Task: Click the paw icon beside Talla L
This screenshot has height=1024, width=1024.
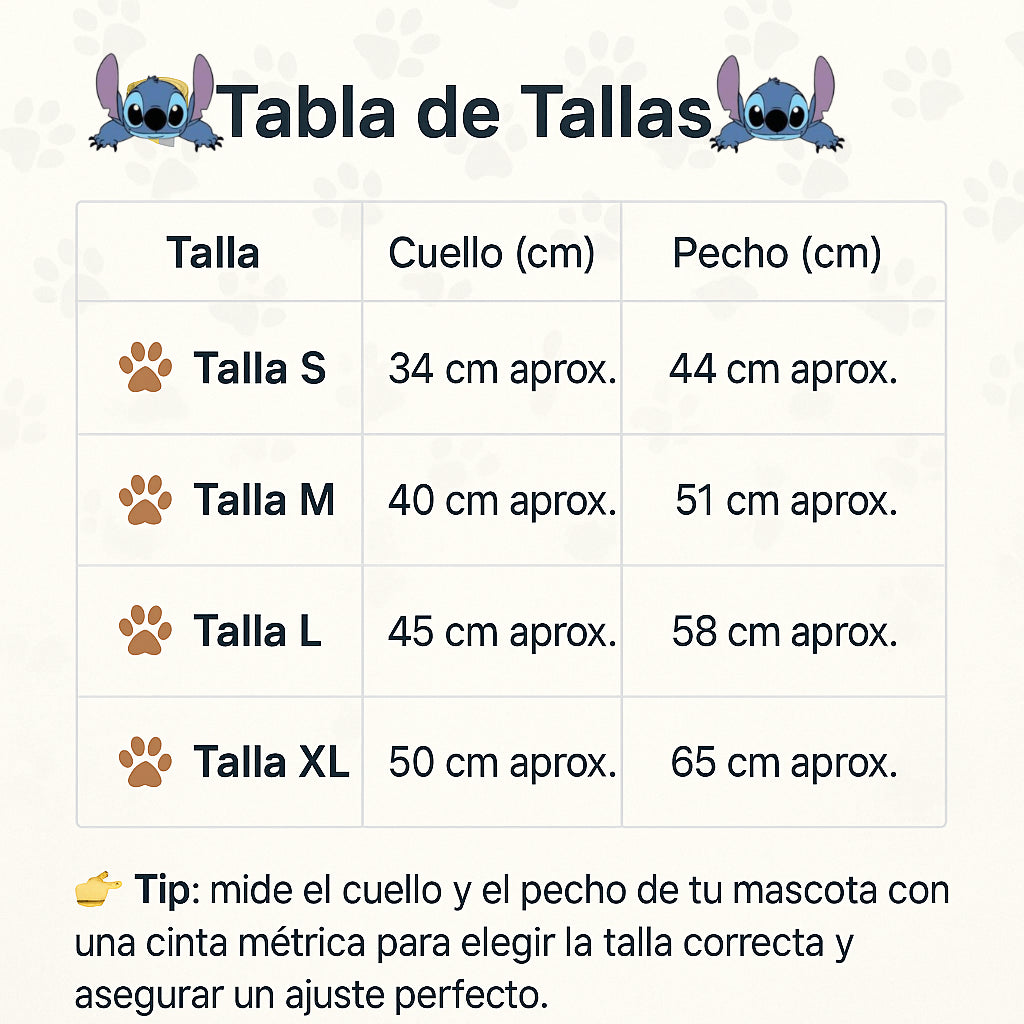Action: tap(146, 631)
